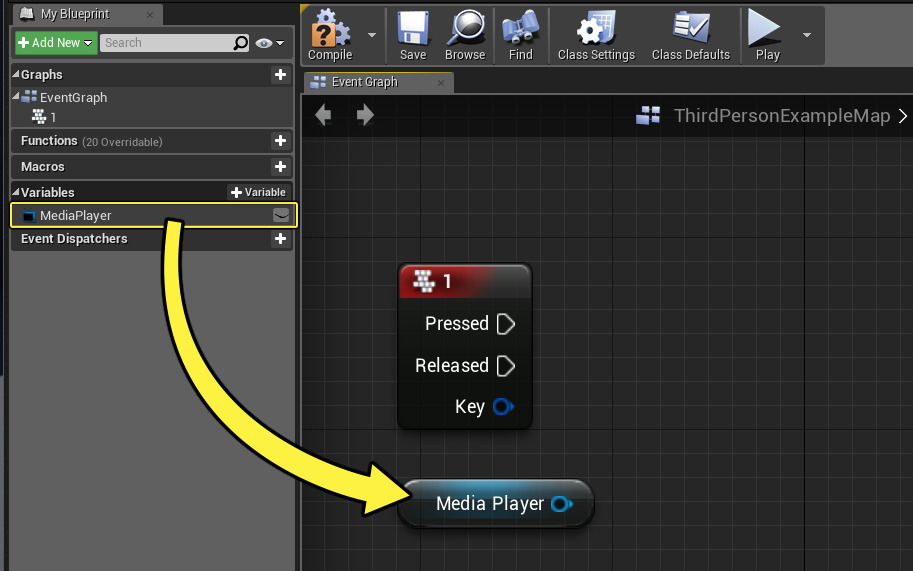Viewport: 913px width, 571px height.
Task: Select the '1' key event node header
Action: click(x=465, y=282)
